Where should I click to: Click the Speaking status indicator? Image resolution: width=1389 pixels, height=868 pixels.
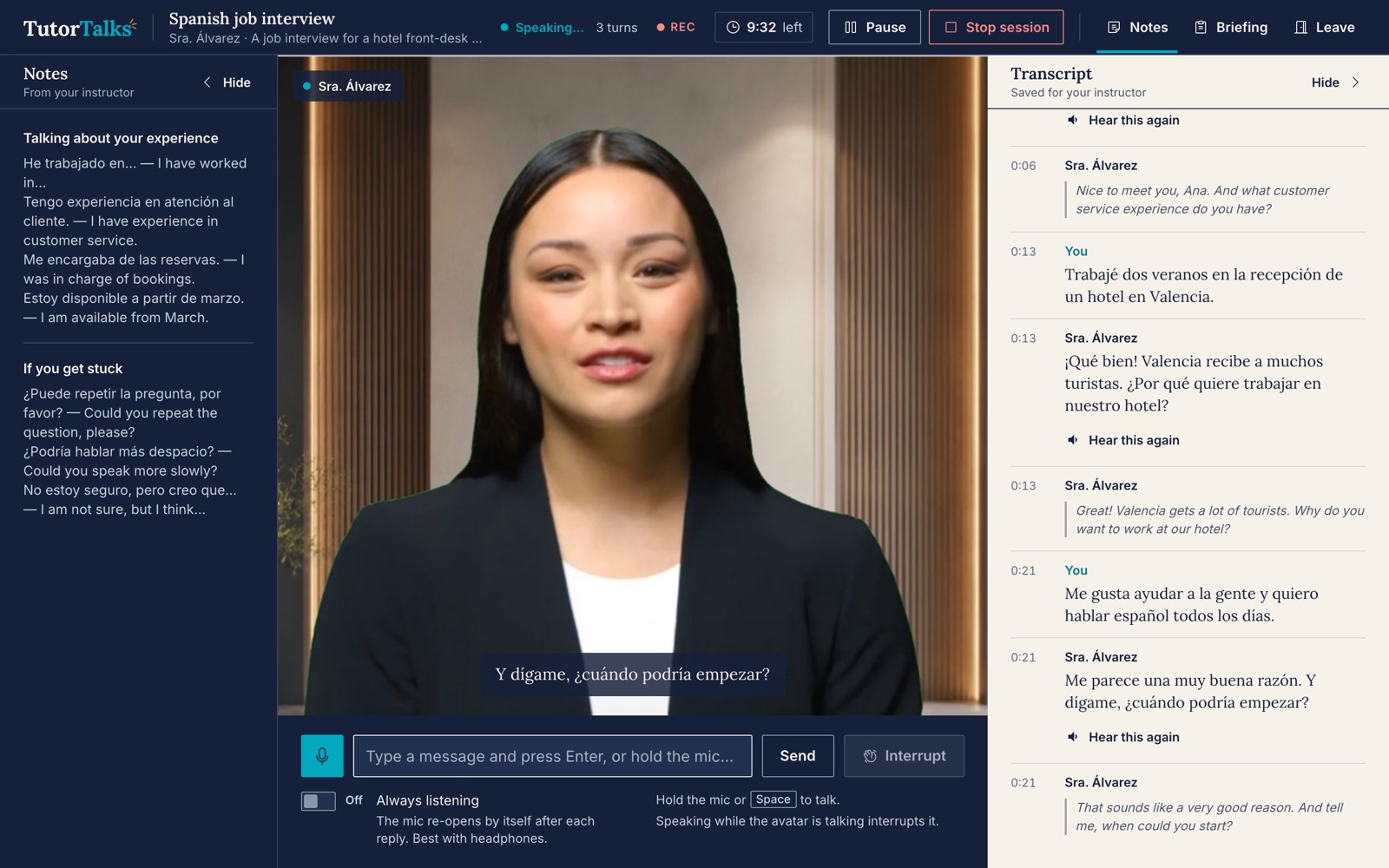click(542, 27)
